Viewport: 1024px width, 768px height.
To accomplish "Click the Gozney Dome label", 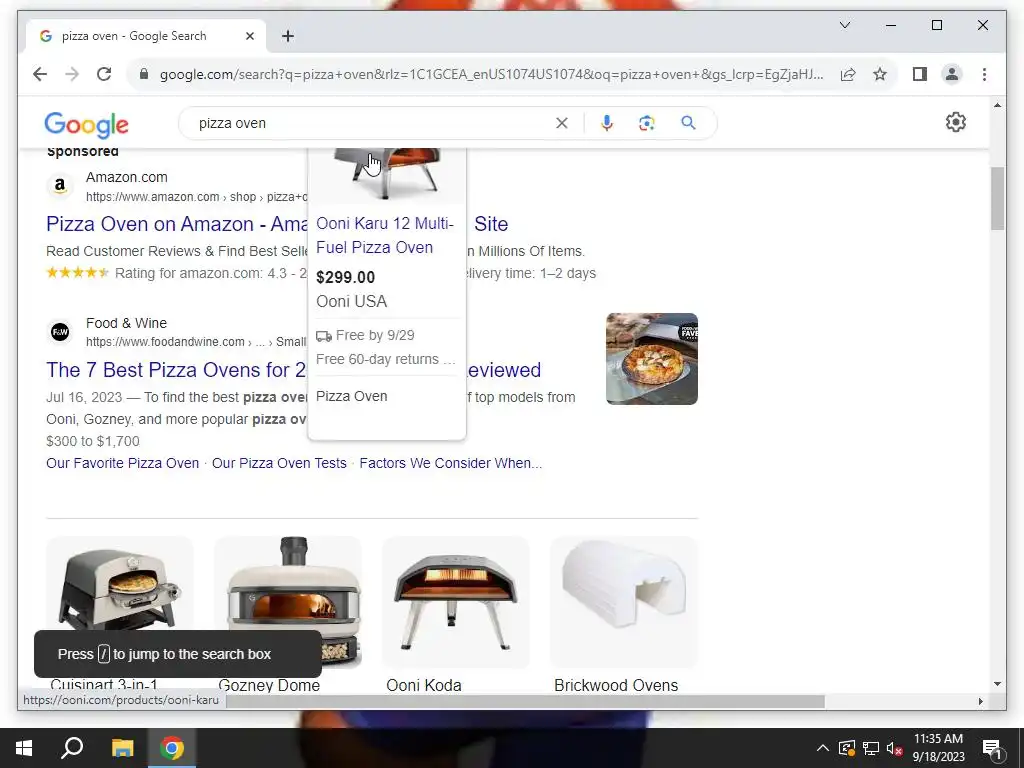I will pos(269,685).
